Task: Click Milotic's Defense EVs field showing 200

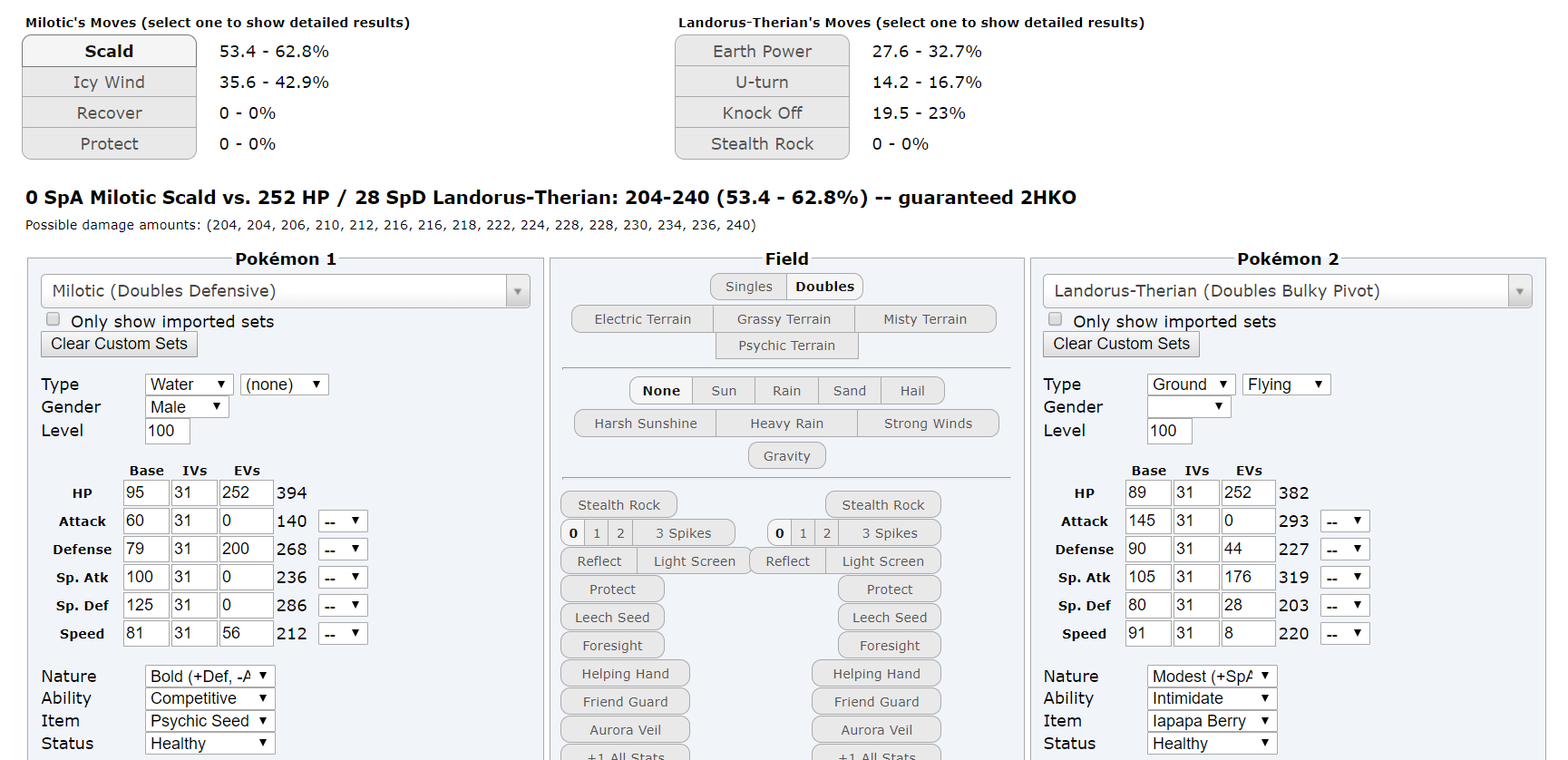Action: (246, 549)
